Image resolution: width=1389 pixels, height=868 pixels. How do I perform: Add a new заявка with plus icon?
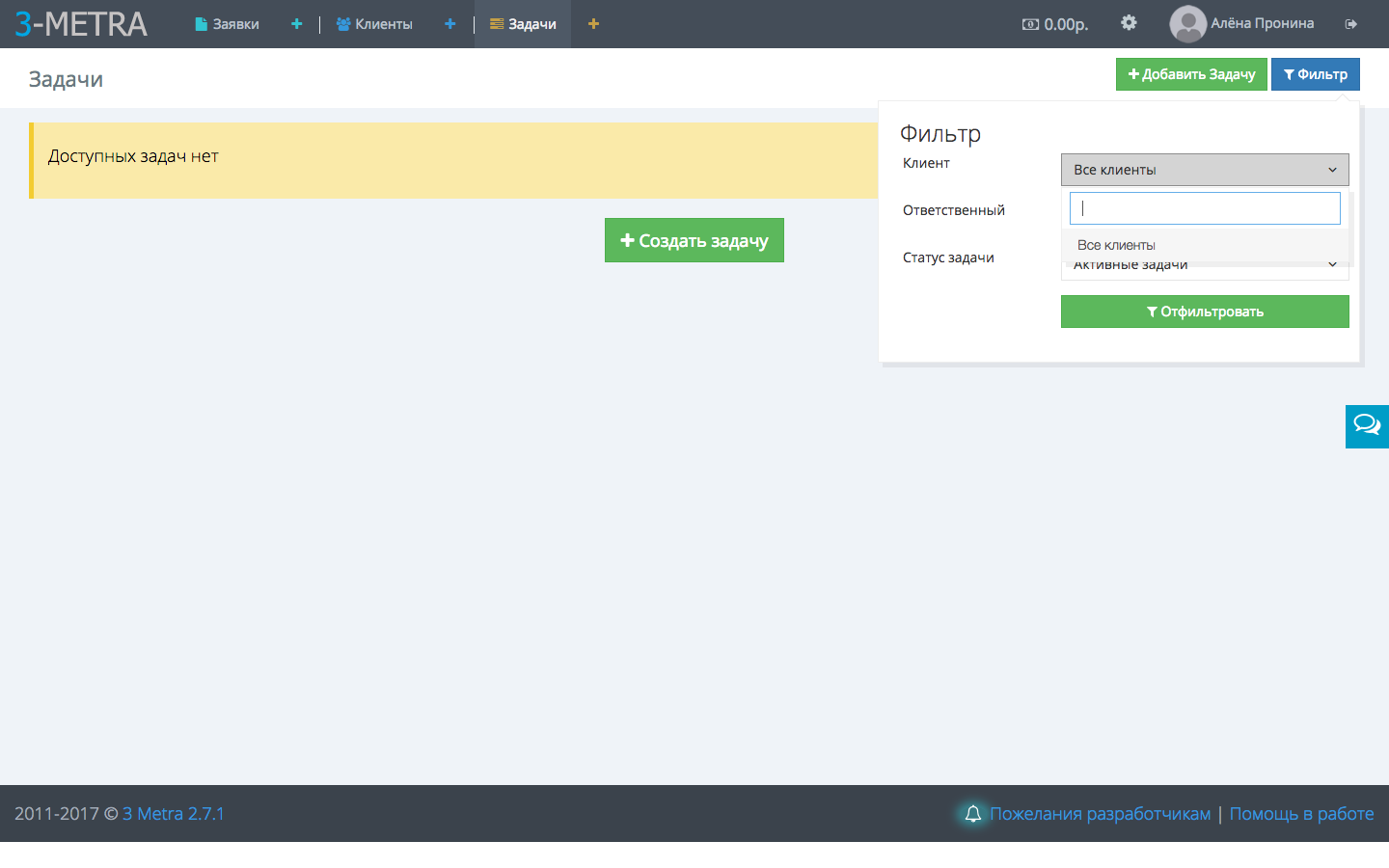tap(297, 24)
